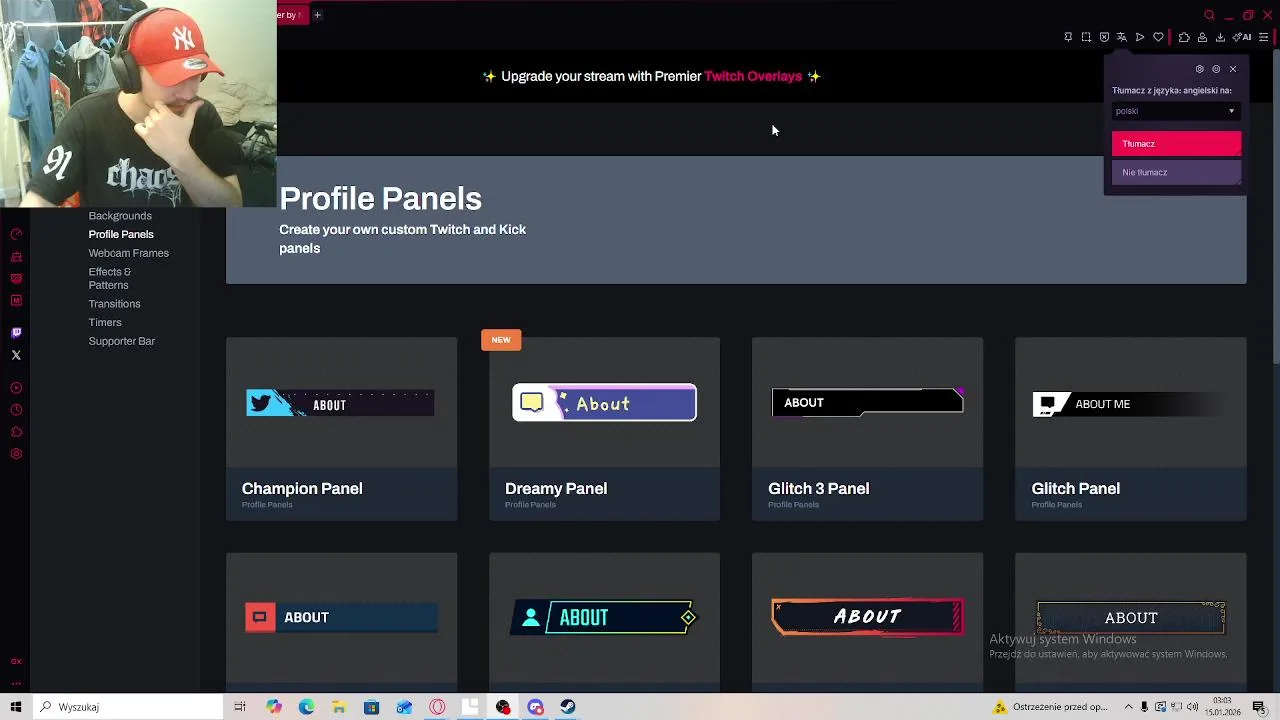Open the polski target language dropdown
The width and height of the screenshot is (1280, 720).
click(1176, 111)
